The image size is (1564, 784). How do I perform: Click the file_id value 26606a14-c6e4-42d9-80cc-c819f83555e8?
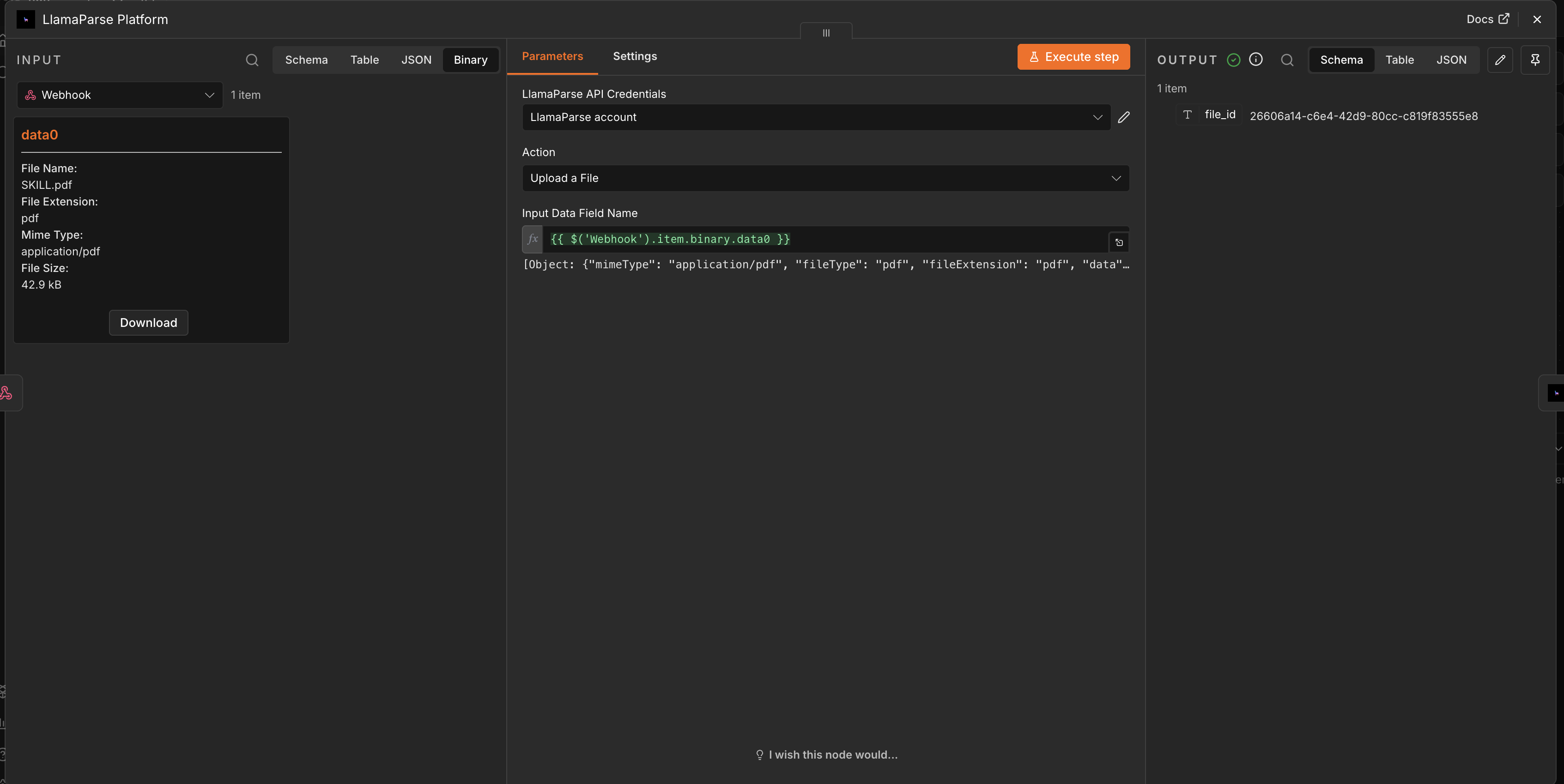pyautogui.click(x=1364, y=116)
